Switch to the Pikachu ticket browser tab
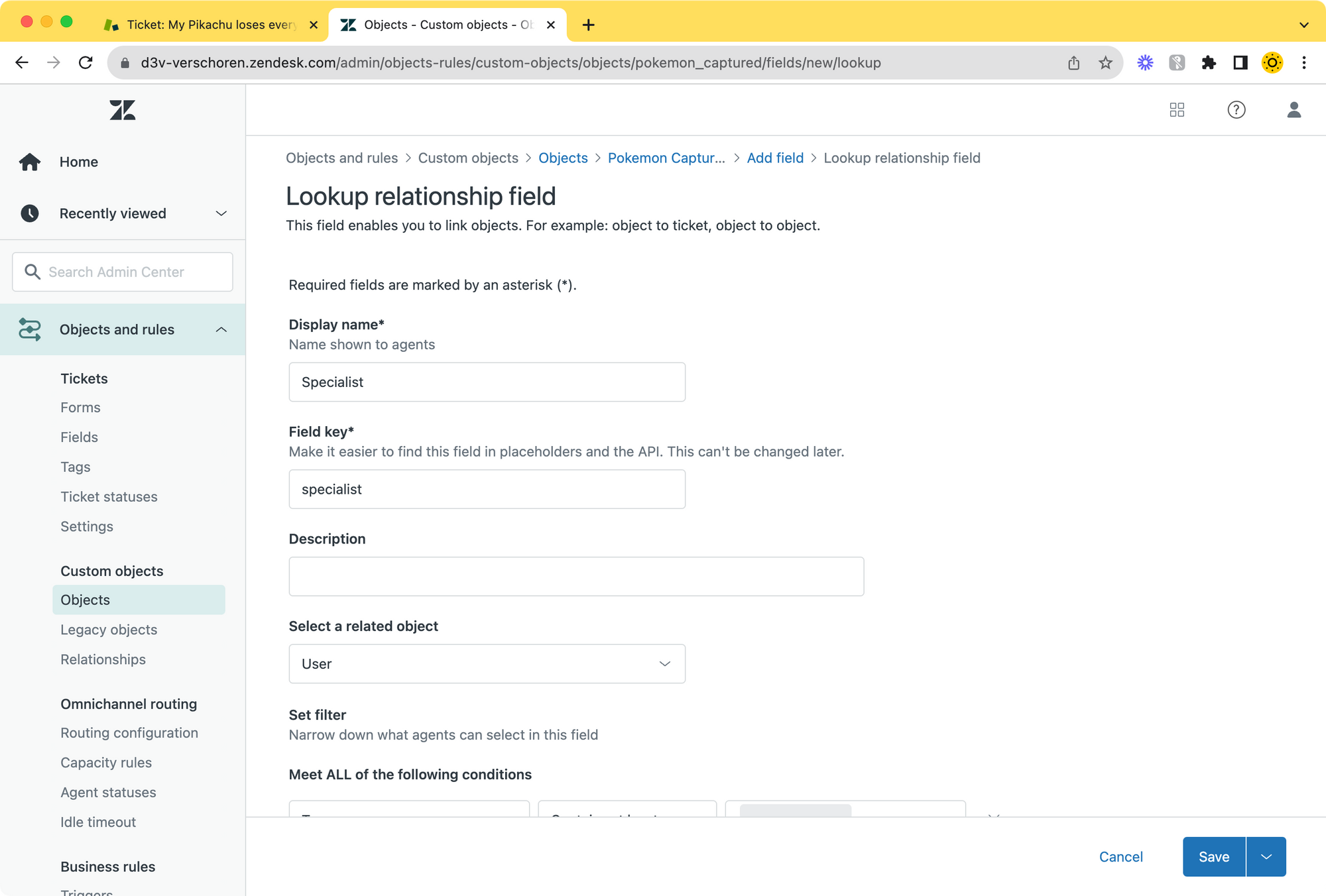The height and width of the screenshot is (896, 1326). click(211, 25)
